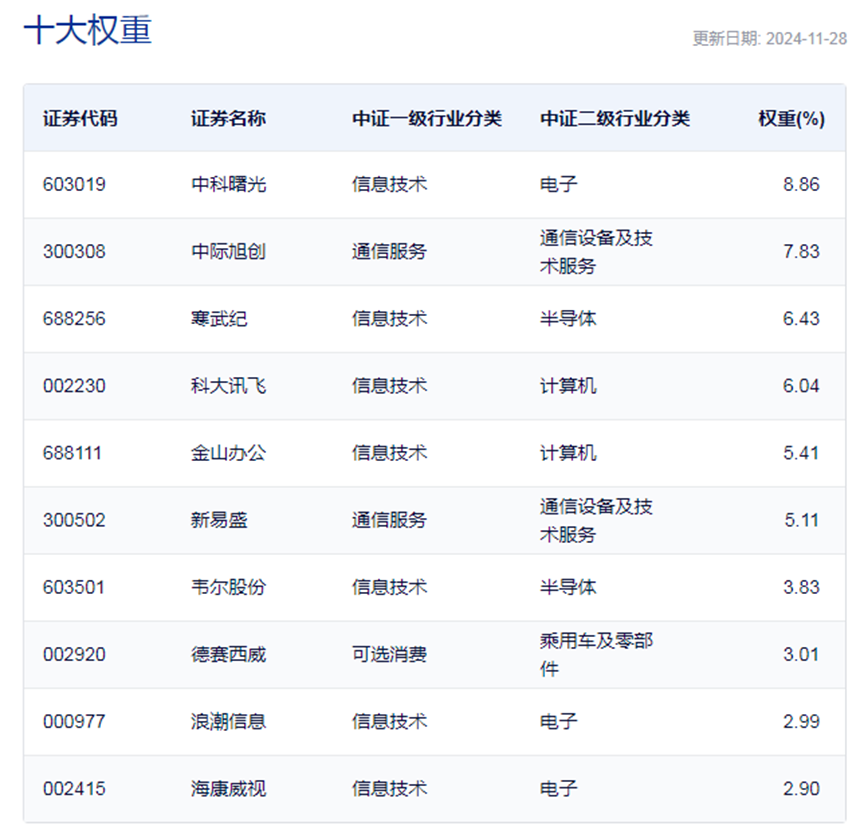This screenshot has height=834, width=864.
Task: Click the 中证一级行业分类 column header
Action: pos(427,118)
